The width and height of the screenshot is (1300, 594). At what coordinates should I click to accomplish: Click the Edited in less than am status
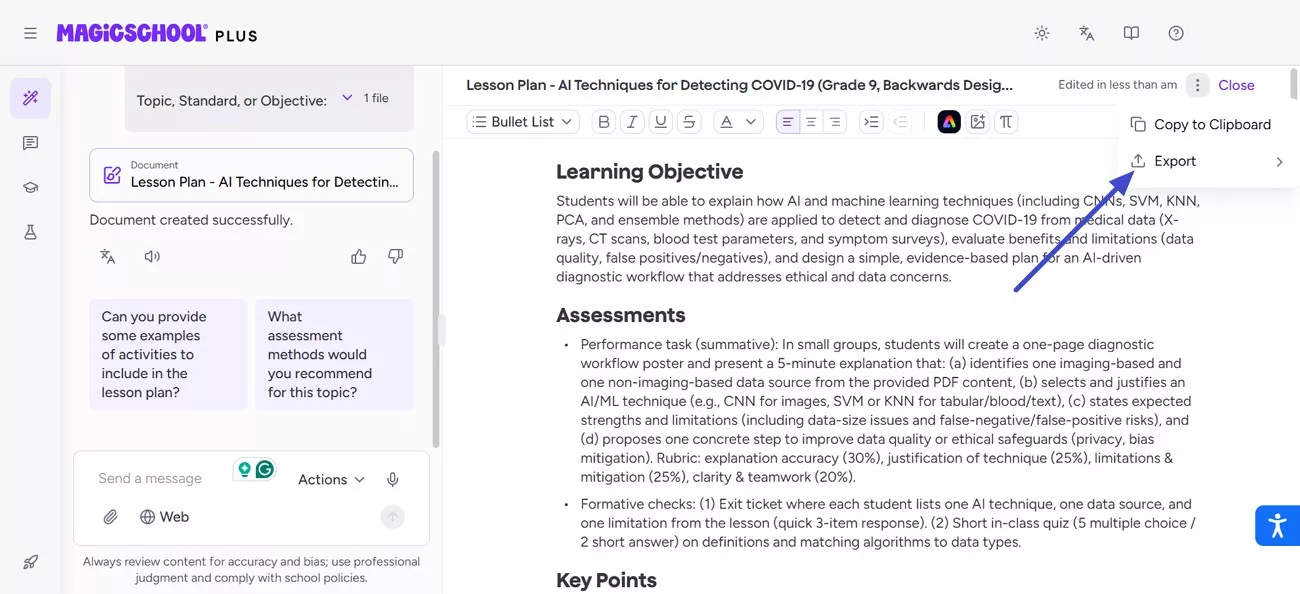[x=1118, y=85]
